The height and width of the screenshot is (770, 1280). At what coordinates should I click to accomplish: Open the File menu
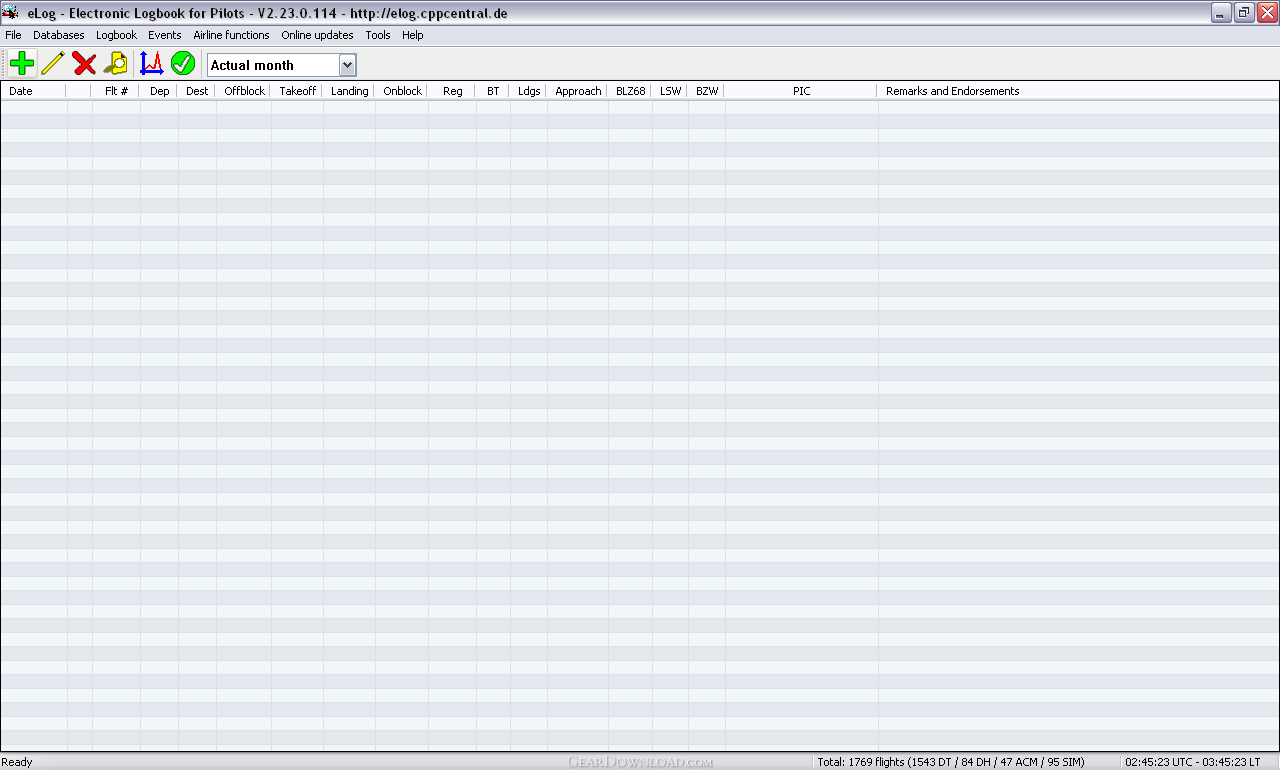tap(13, 35)
